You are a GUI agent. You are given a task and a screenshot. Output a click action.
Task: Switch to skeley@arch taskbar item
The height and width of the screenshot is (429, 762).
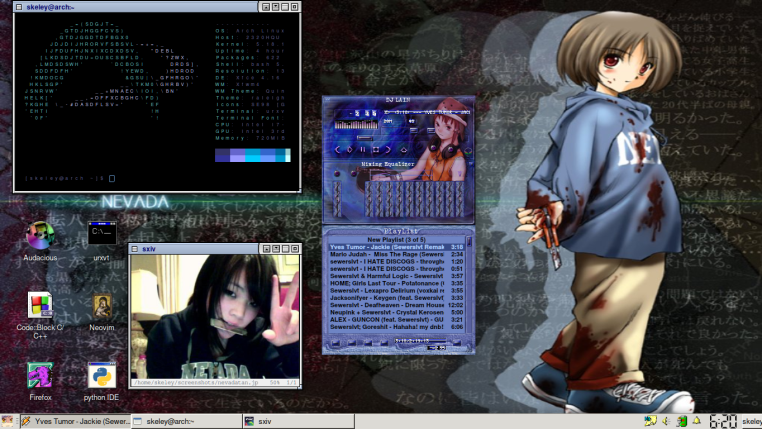point(187,421)
